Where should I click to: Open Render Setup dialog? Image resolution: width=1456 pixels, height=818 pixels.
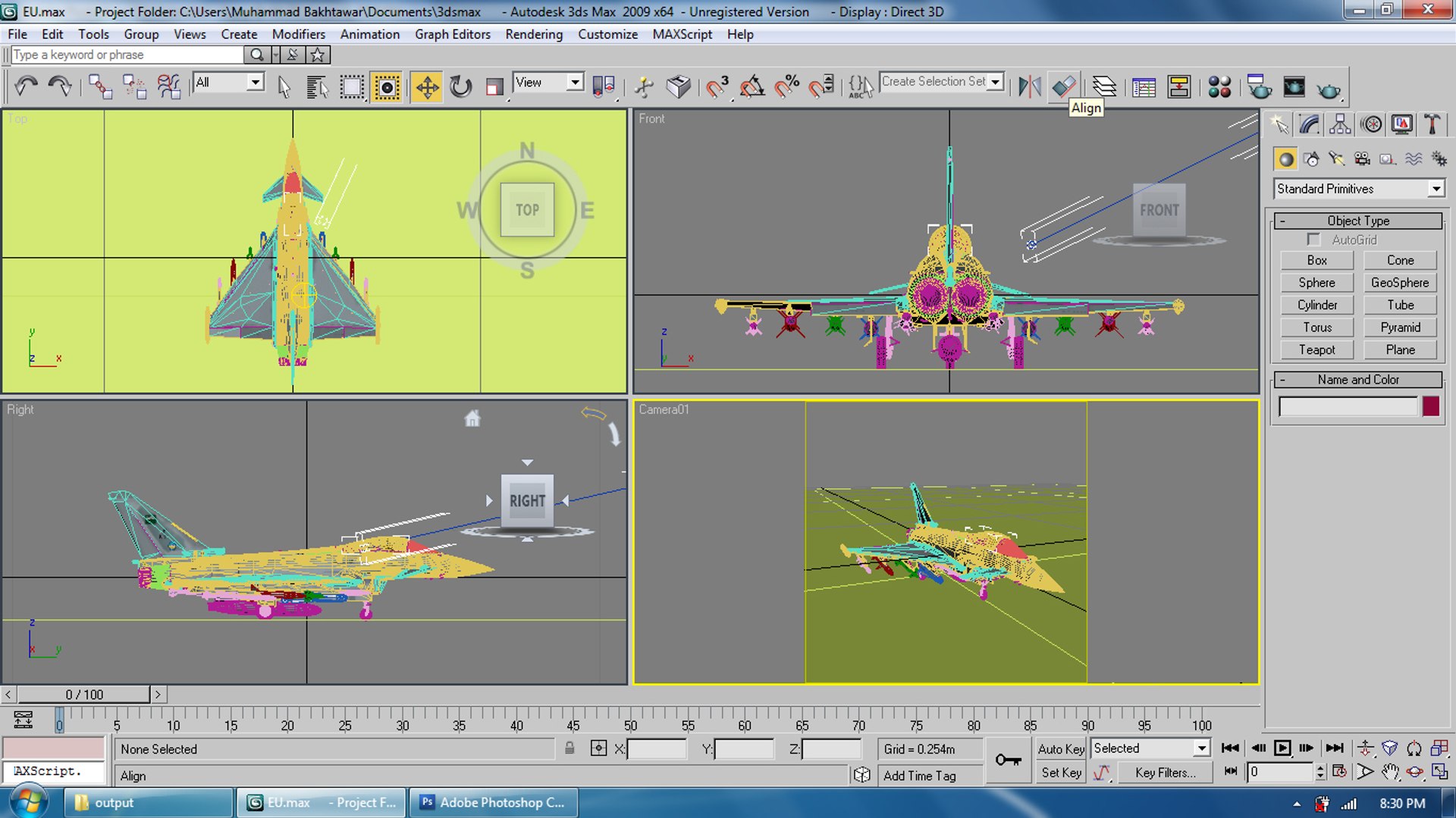click(x=1259, y=87)
